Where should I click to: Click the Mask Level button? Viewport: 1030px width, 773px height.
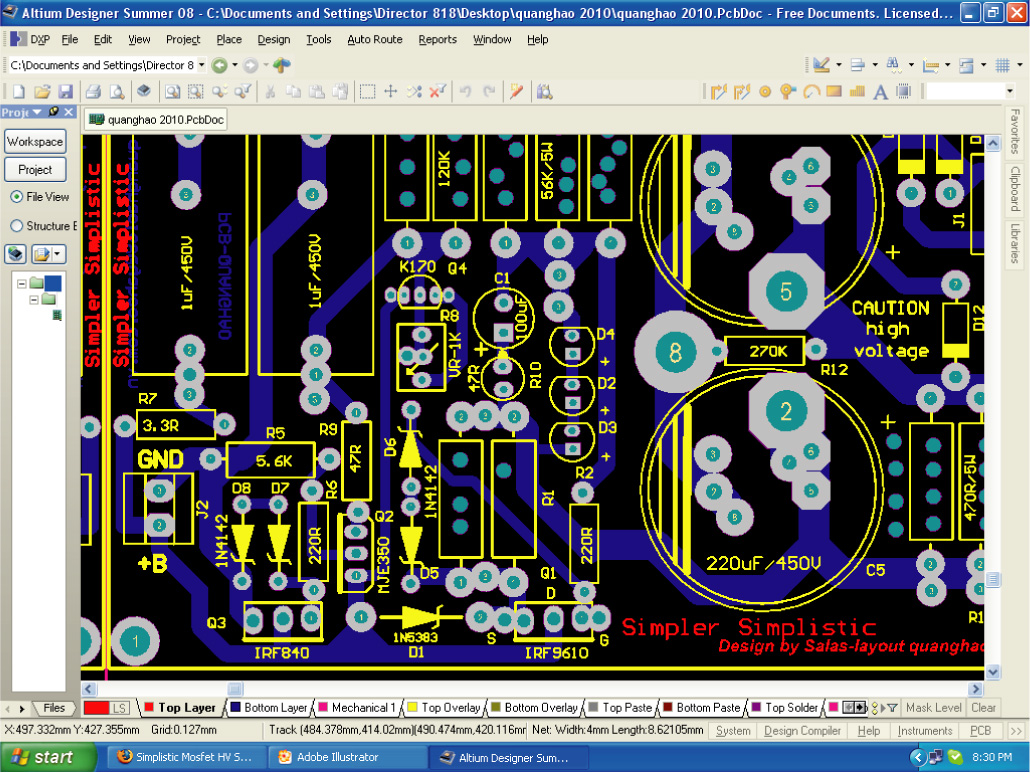click(x=933, y=707)
